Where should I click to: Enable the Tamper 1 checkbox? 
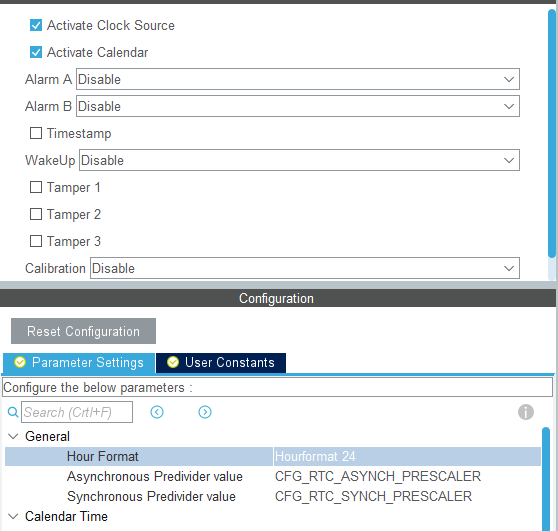[36, 187]
